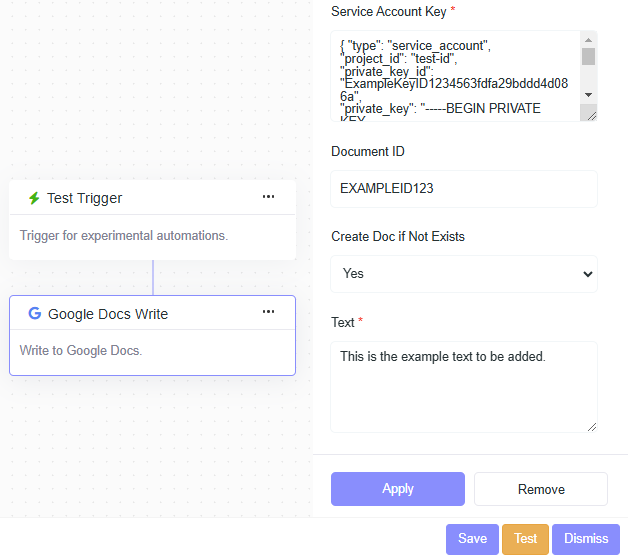Click the Service Account Key resize handle
Image resolution: width=628 pixels, height=559 pixels.
(x=591, y=115)
